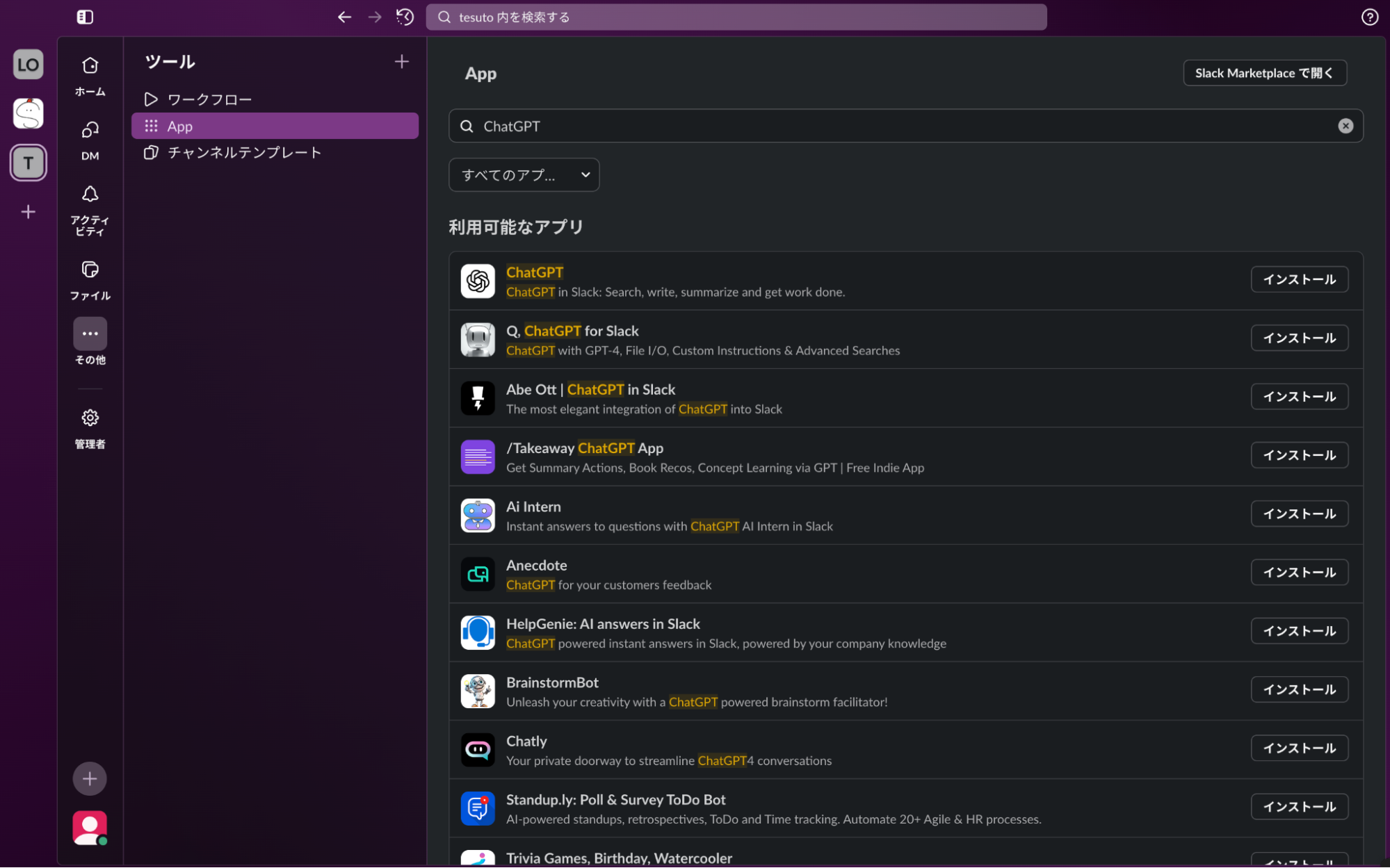Select ワークフロー in the tools list
Screen dimensions: 1390x868
click(209, 99)
